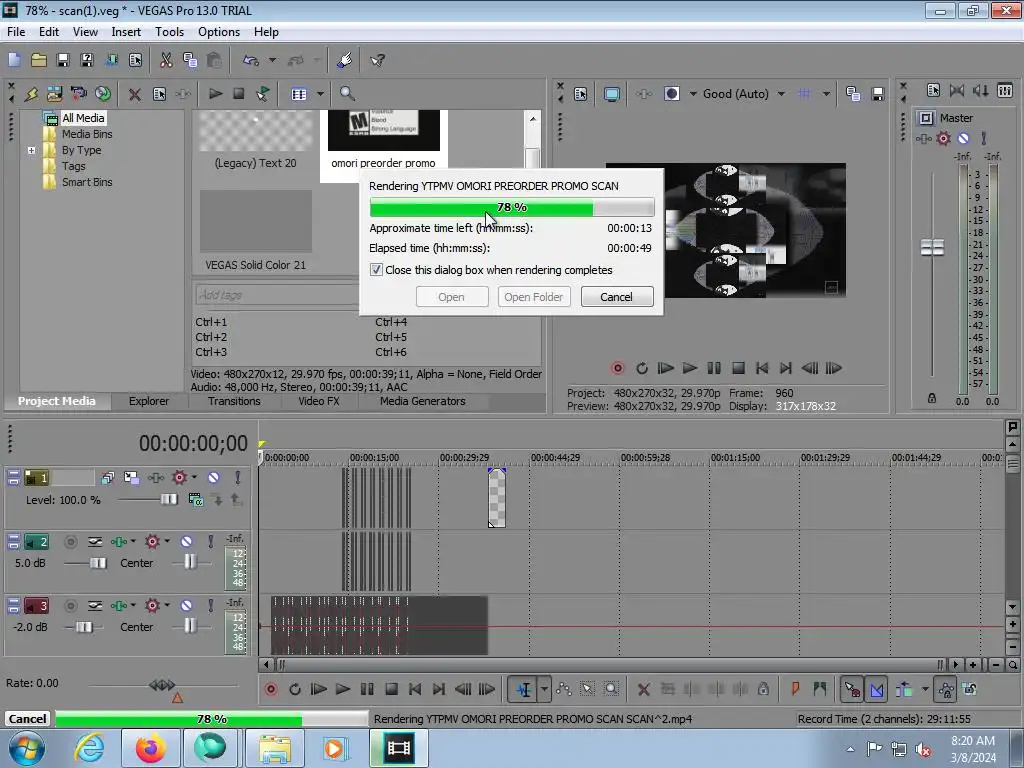Select the Zoom Edit tool on timeline toolbar
The width and height of the screenshot is (1024, 768).
611,689
